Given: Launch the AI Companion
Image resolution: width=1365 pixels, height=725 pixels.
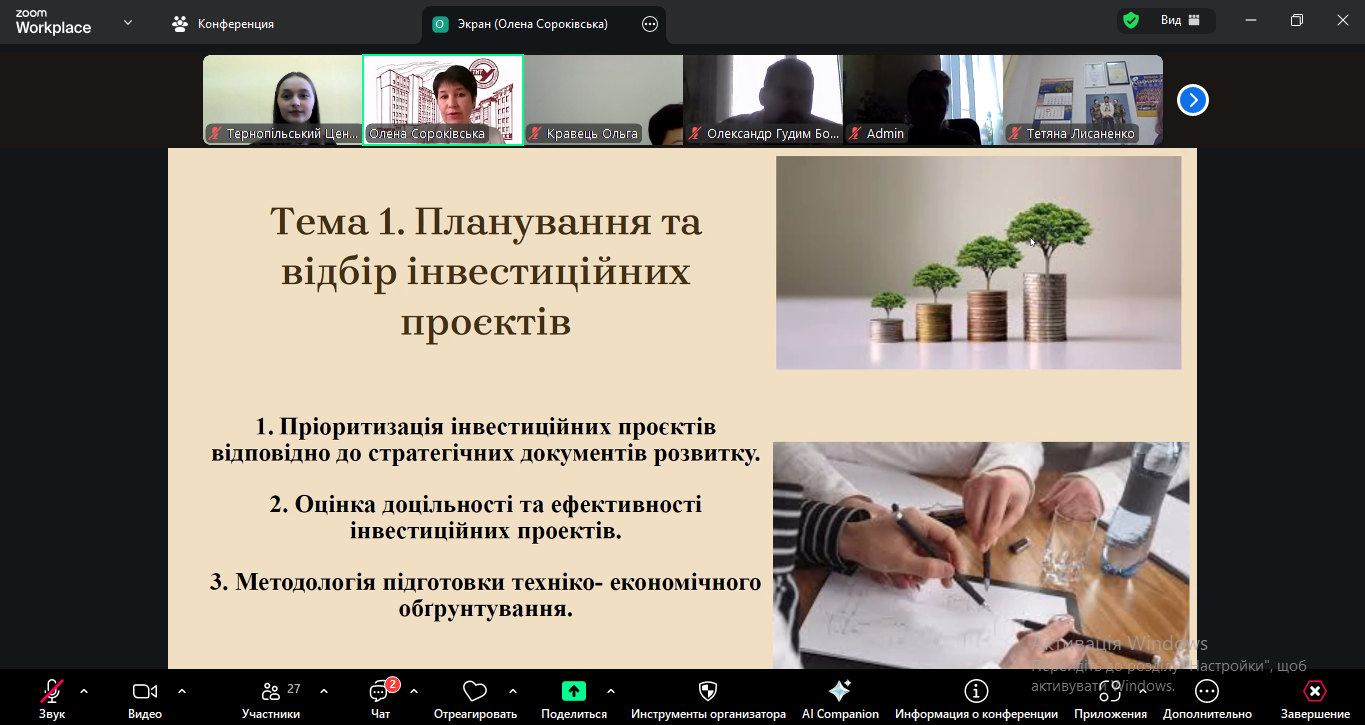Looking at the screenshot, I should tap(840, 691).
